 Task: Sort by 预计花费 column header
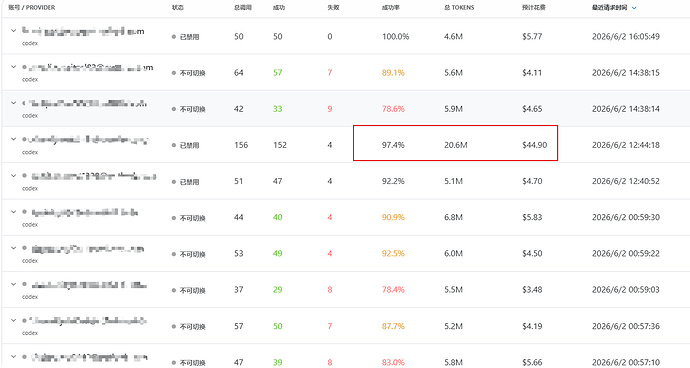[534, 7]
